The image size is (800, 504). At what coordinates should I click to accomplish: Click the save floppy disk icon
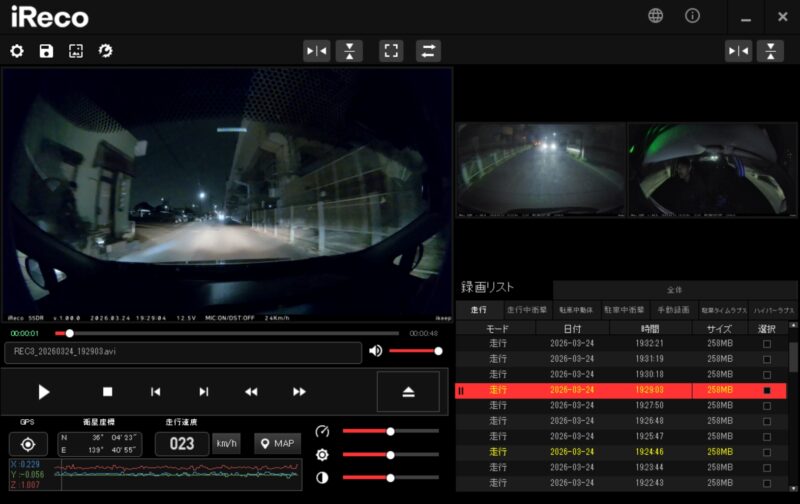coord(46,51)
